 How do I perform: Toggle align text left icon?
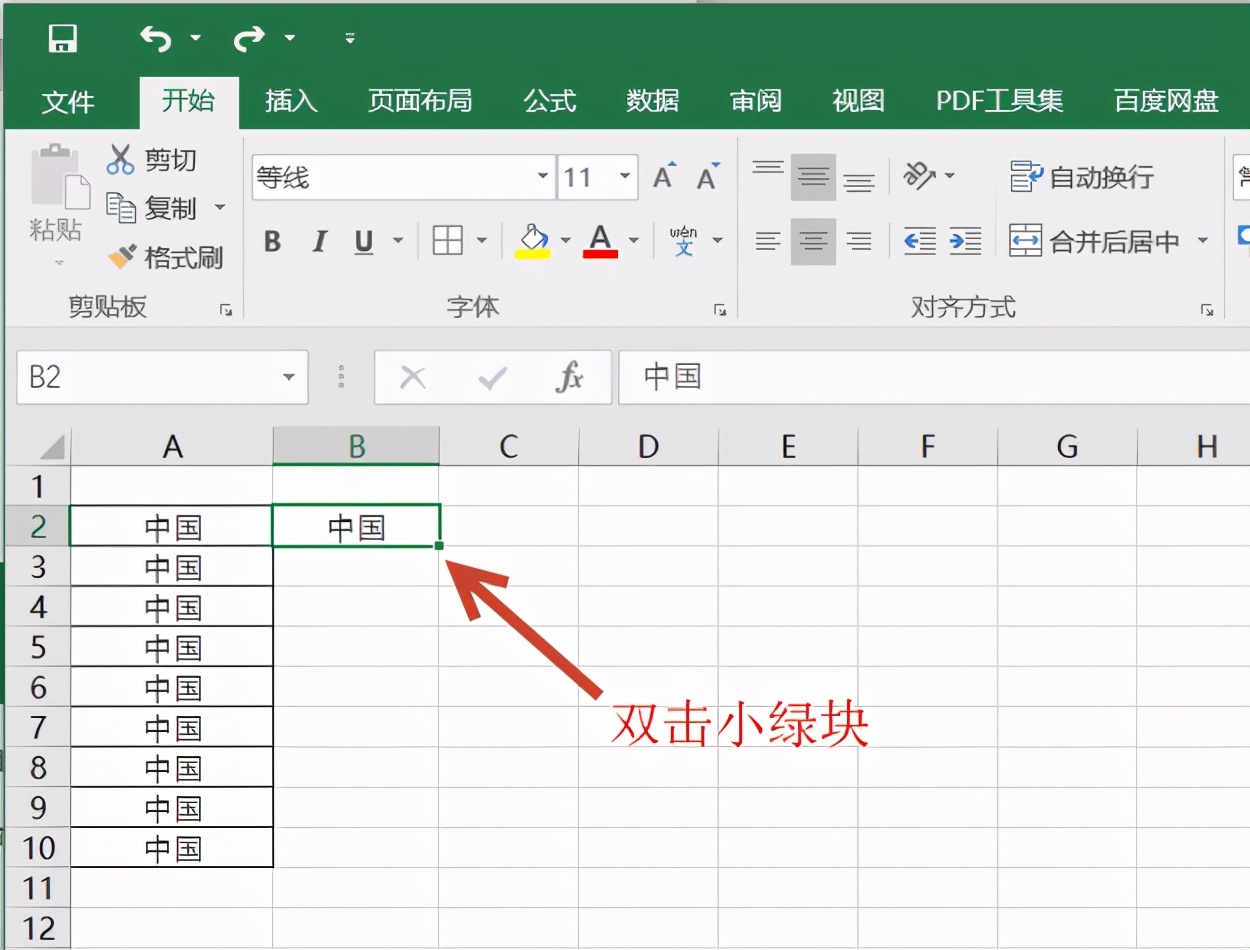(x=768, y=241)
